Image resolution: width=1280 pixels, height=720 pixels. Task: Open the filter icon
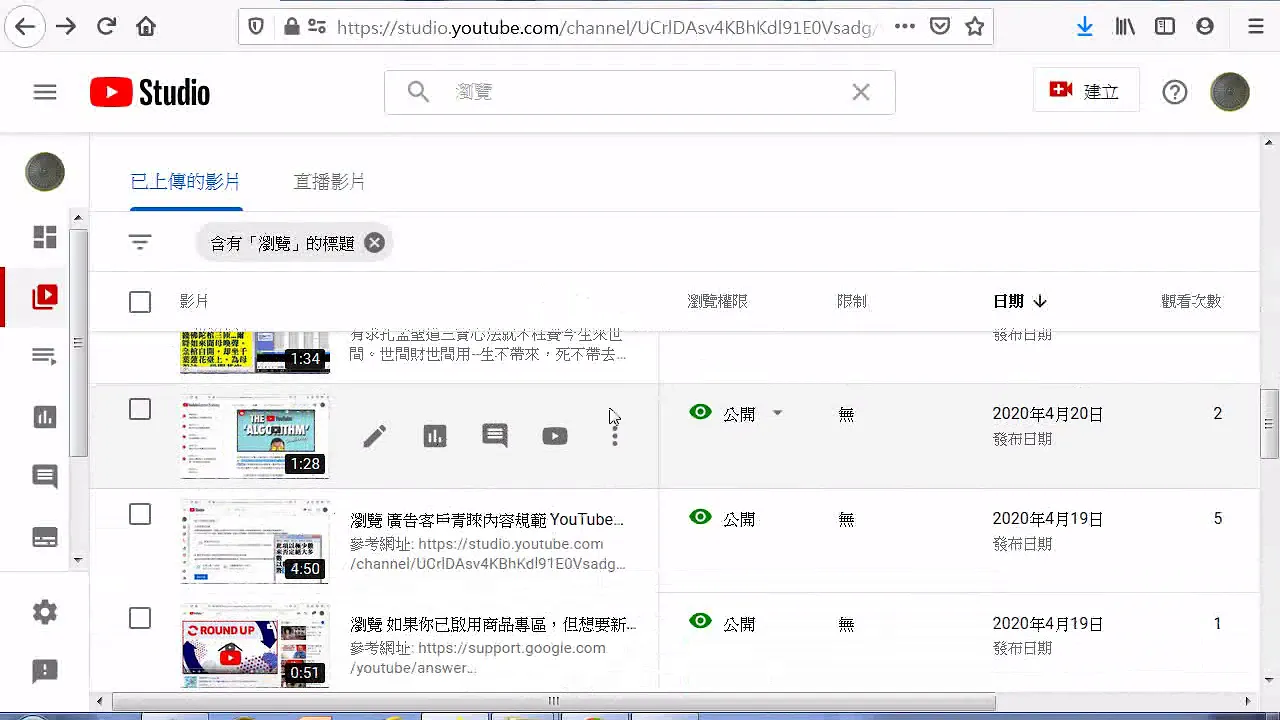coord(140,242)
